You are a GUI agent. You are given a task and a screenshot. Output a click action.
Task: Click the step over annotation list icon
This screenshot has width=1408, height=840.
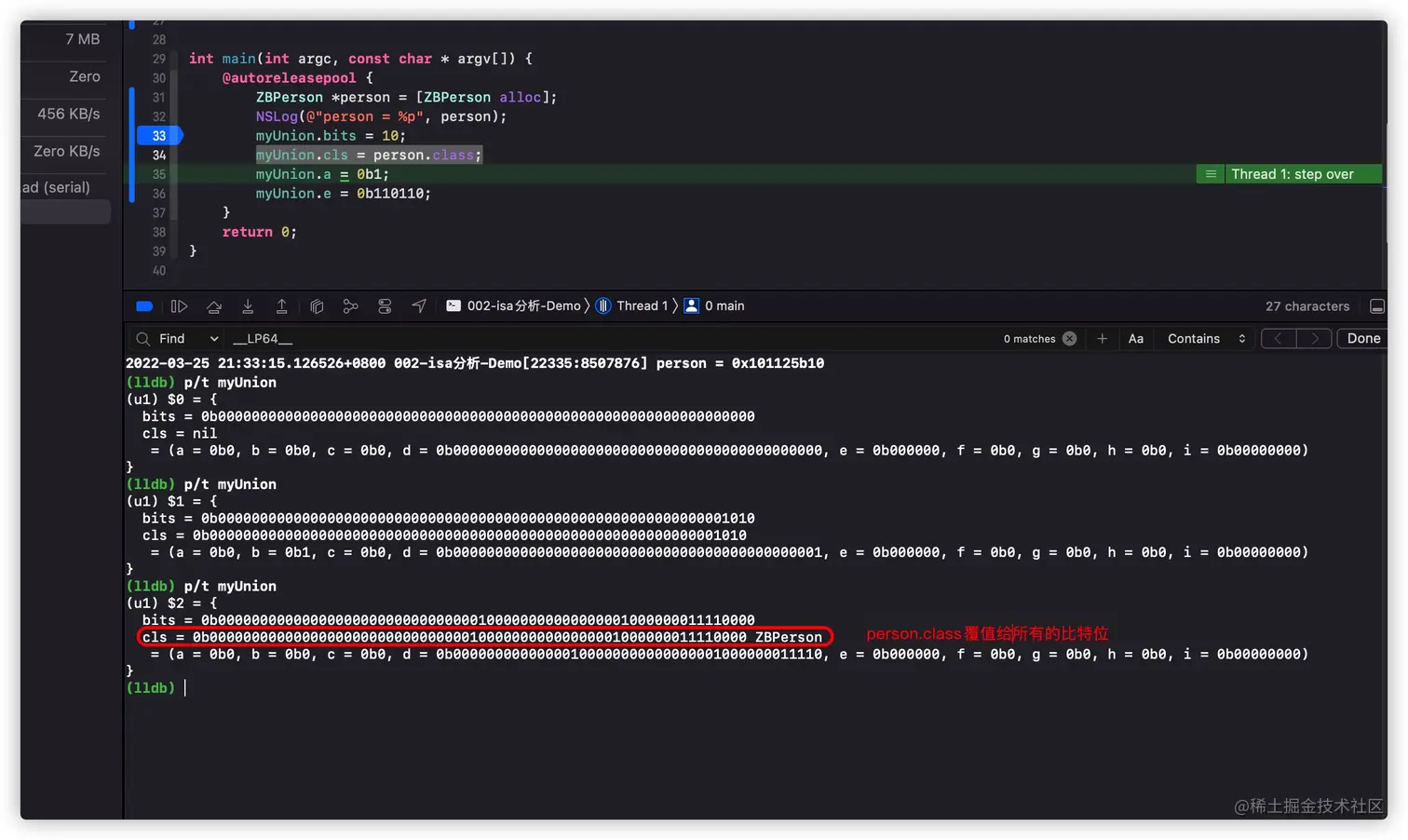pyautogui.click(x=1211, y=174)
